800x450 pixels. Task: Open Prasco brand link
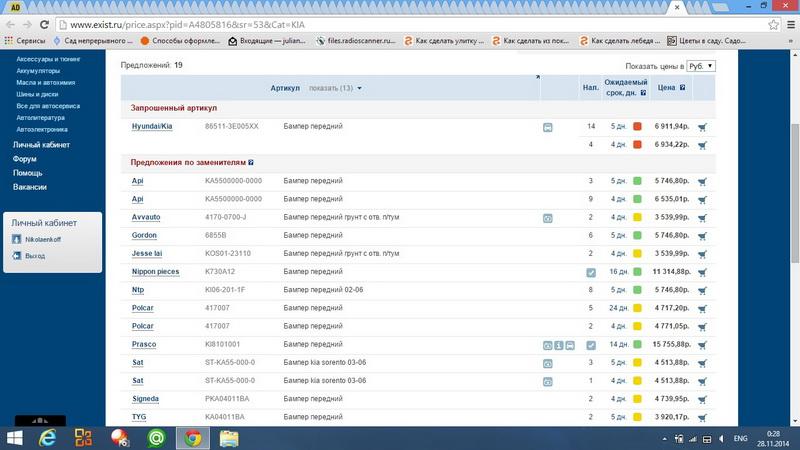click(144, 344)
